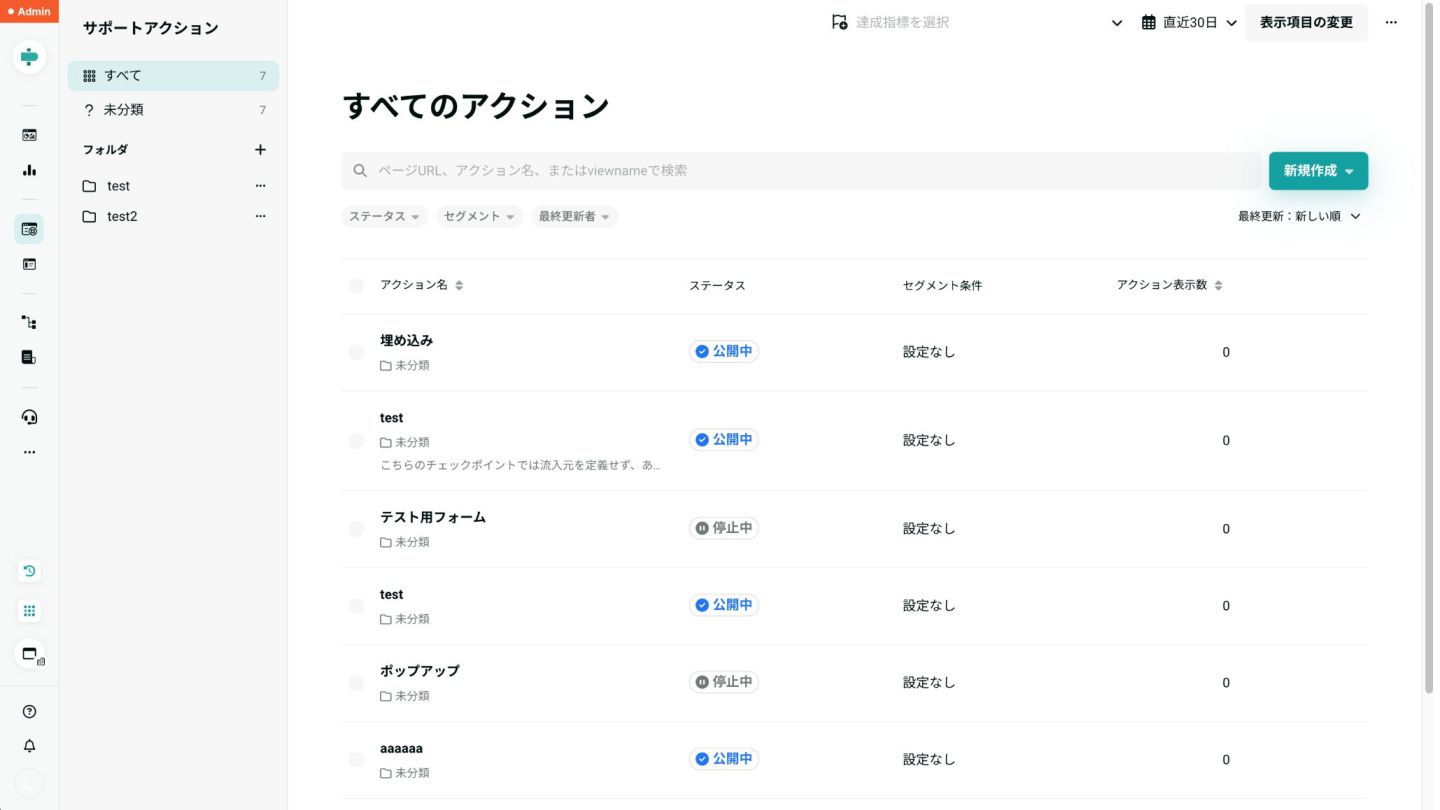
Task: Open the apps grid icon in the sidebar
Action: pyautogui.click(x=29, y=611)
